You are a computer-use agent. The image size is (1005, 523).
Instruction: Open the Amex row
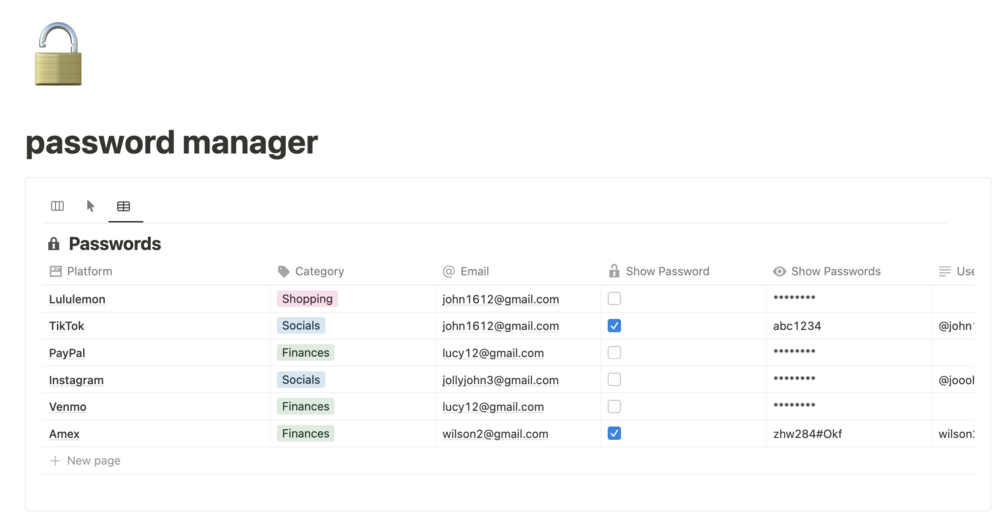tap(64, 434)
